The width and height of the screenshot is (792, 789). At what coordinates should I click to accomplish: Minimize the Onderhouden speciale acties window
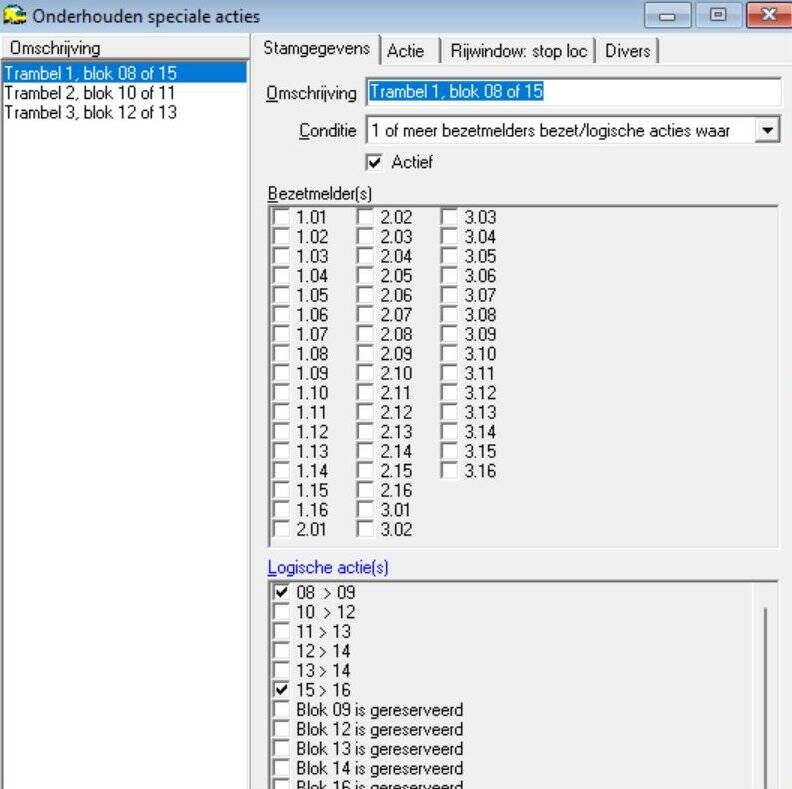coord(667,16)
